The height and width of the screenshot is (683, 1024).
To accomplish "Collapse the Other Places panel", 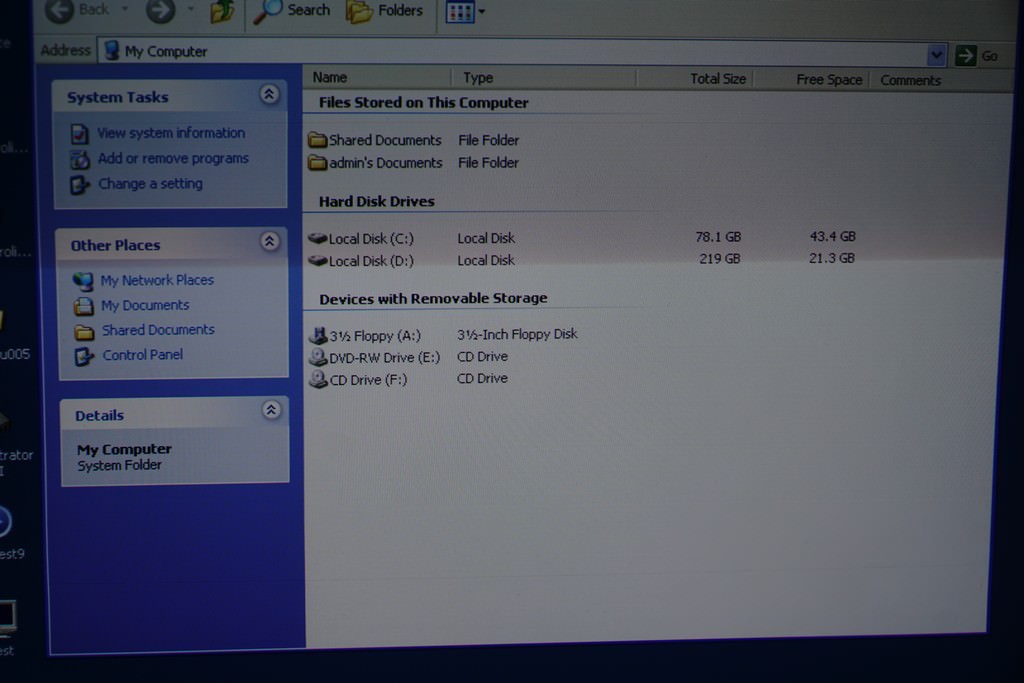I will [x=269, y=241].
